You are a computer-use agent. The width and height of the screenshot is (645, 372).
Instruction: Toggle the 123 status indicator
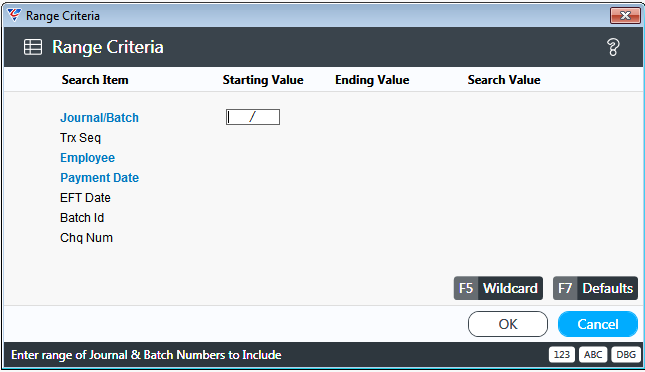(x=561, y=355)
